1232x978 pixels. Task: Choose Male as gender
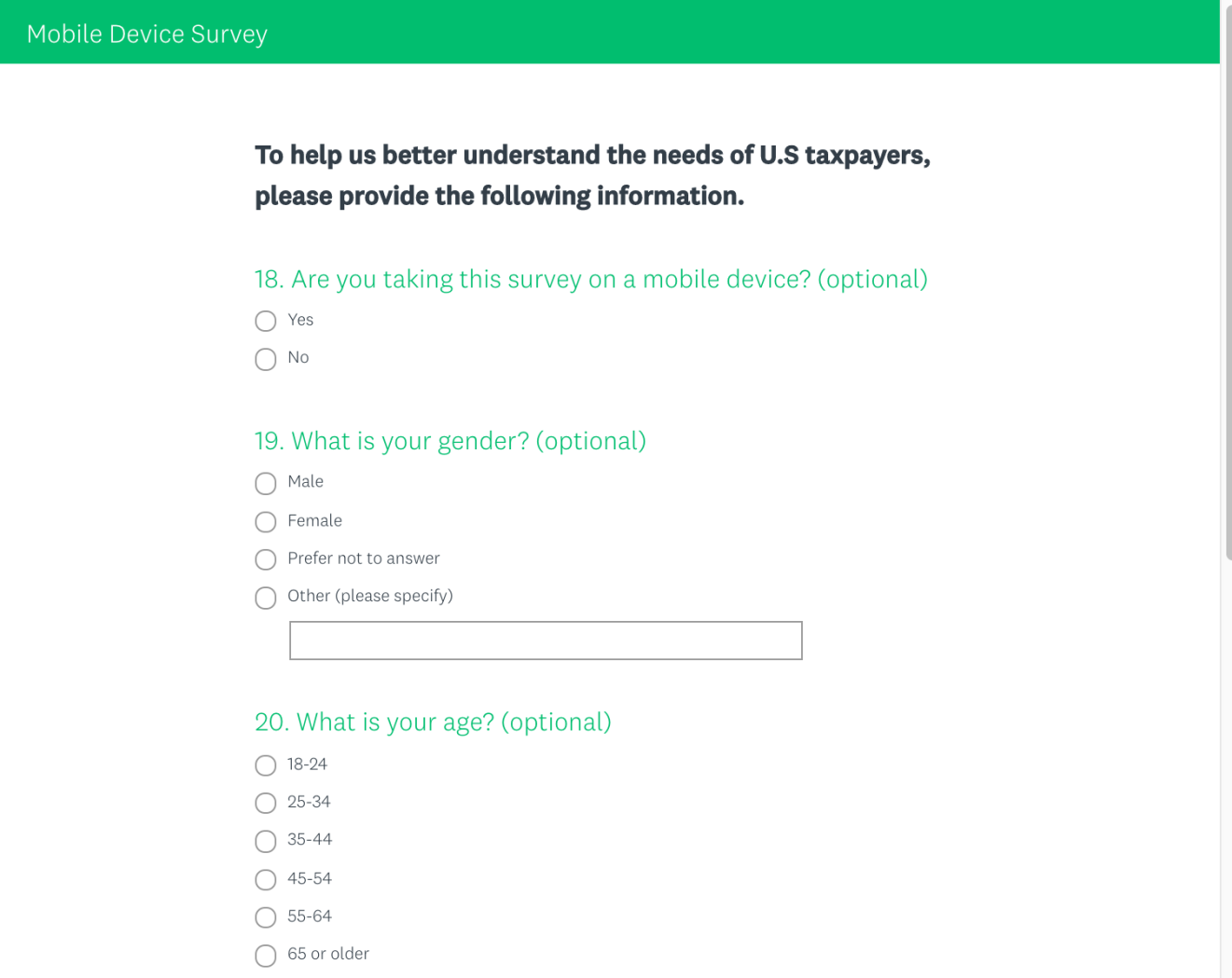click(266, 483)
